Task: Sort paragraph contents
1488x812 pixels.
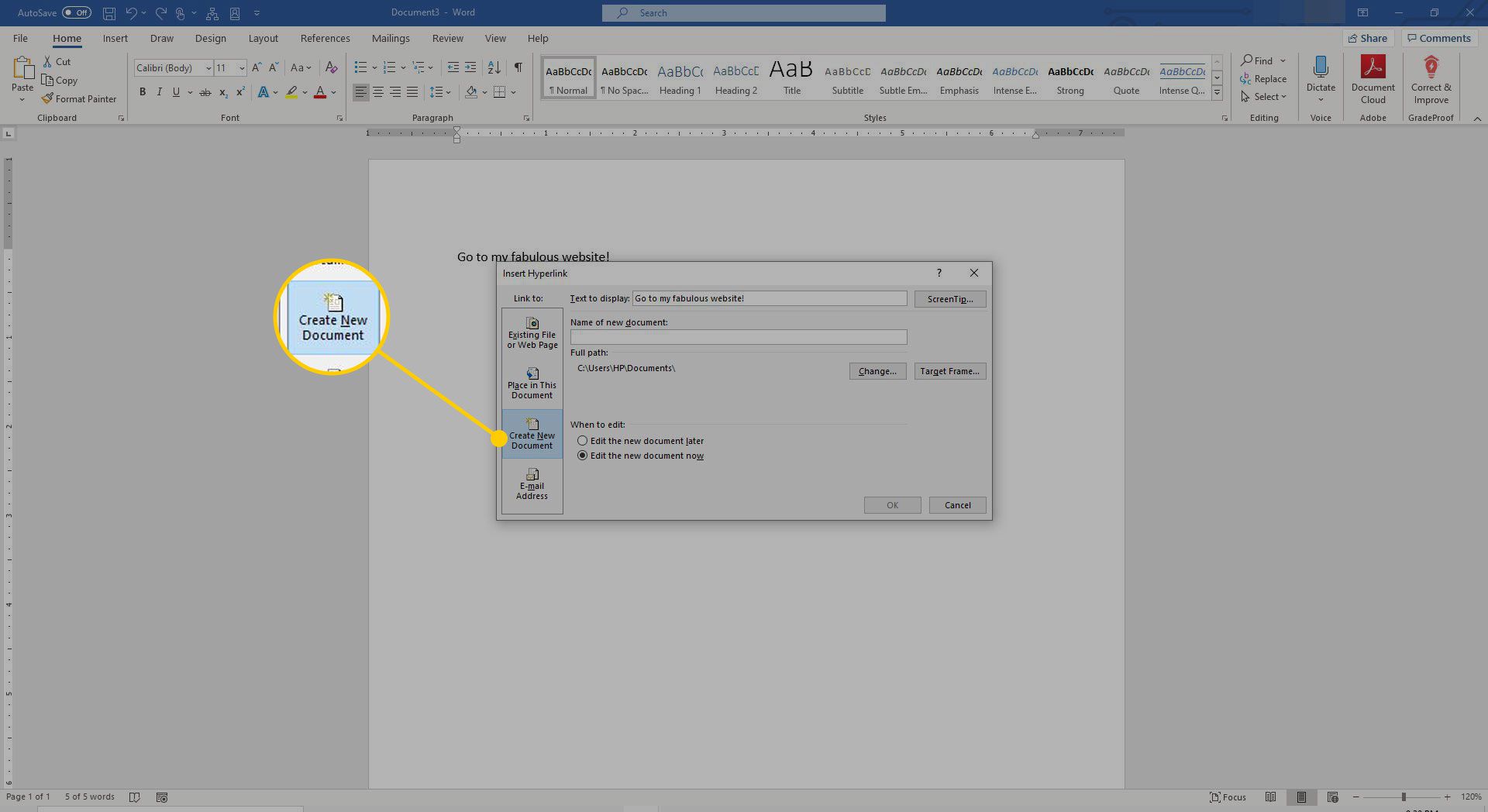Action: 494,67
